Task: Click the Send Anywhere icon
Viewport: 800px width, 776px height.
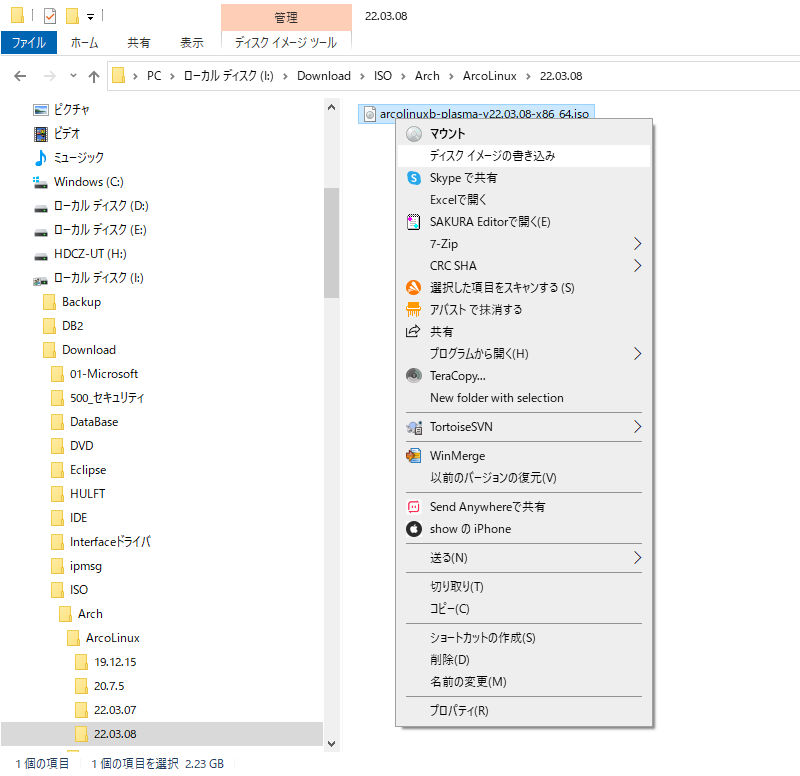Action: pyautogui.click(x=414, y=507)
